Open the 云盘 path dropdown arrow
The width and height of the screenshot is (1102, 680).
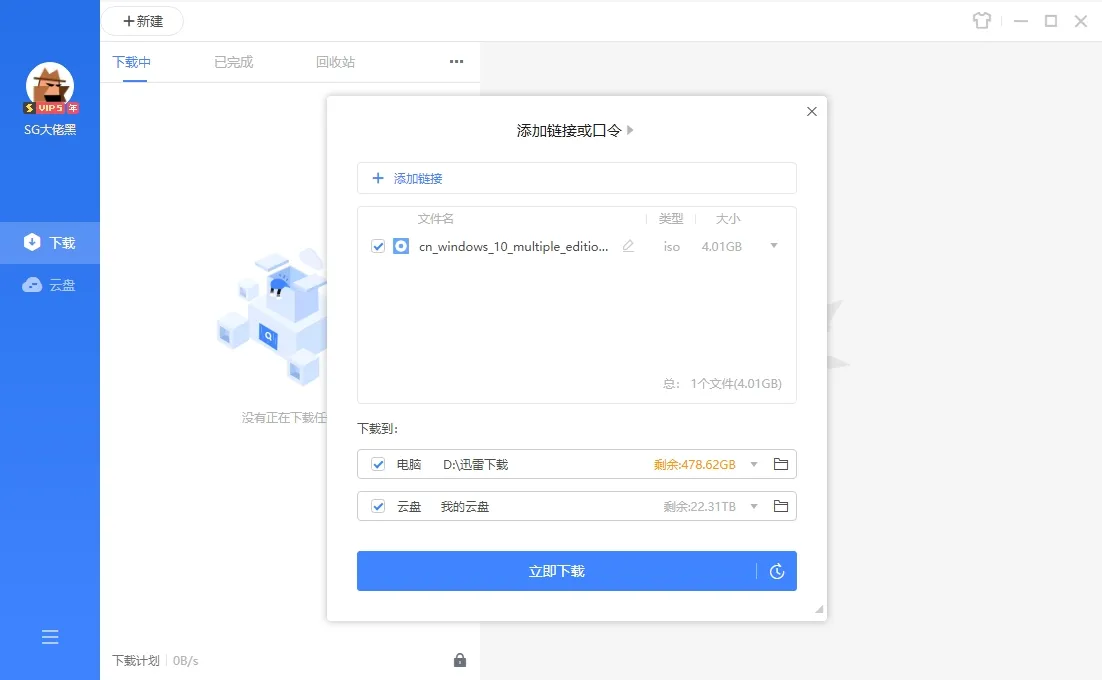[754, 506]
